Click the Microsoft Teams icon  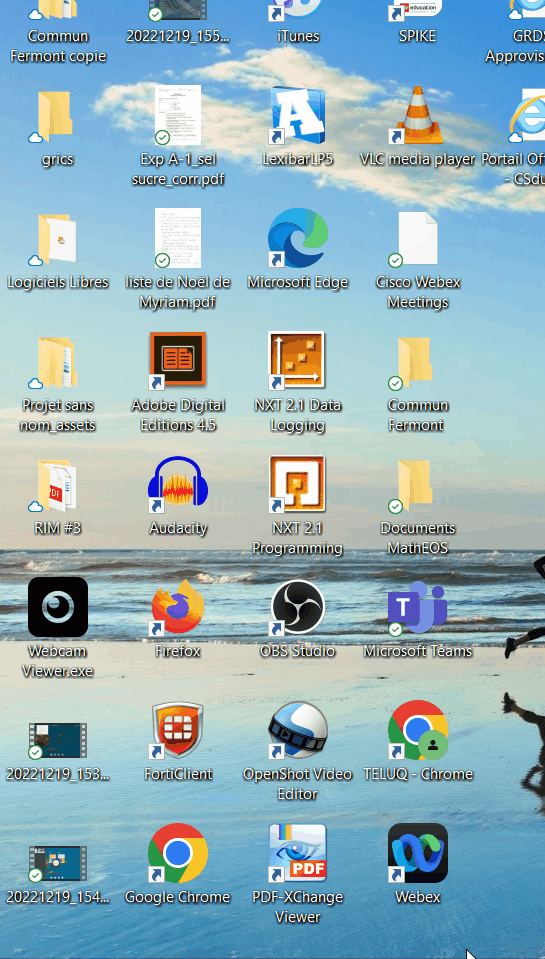click(x=417, y=607)
